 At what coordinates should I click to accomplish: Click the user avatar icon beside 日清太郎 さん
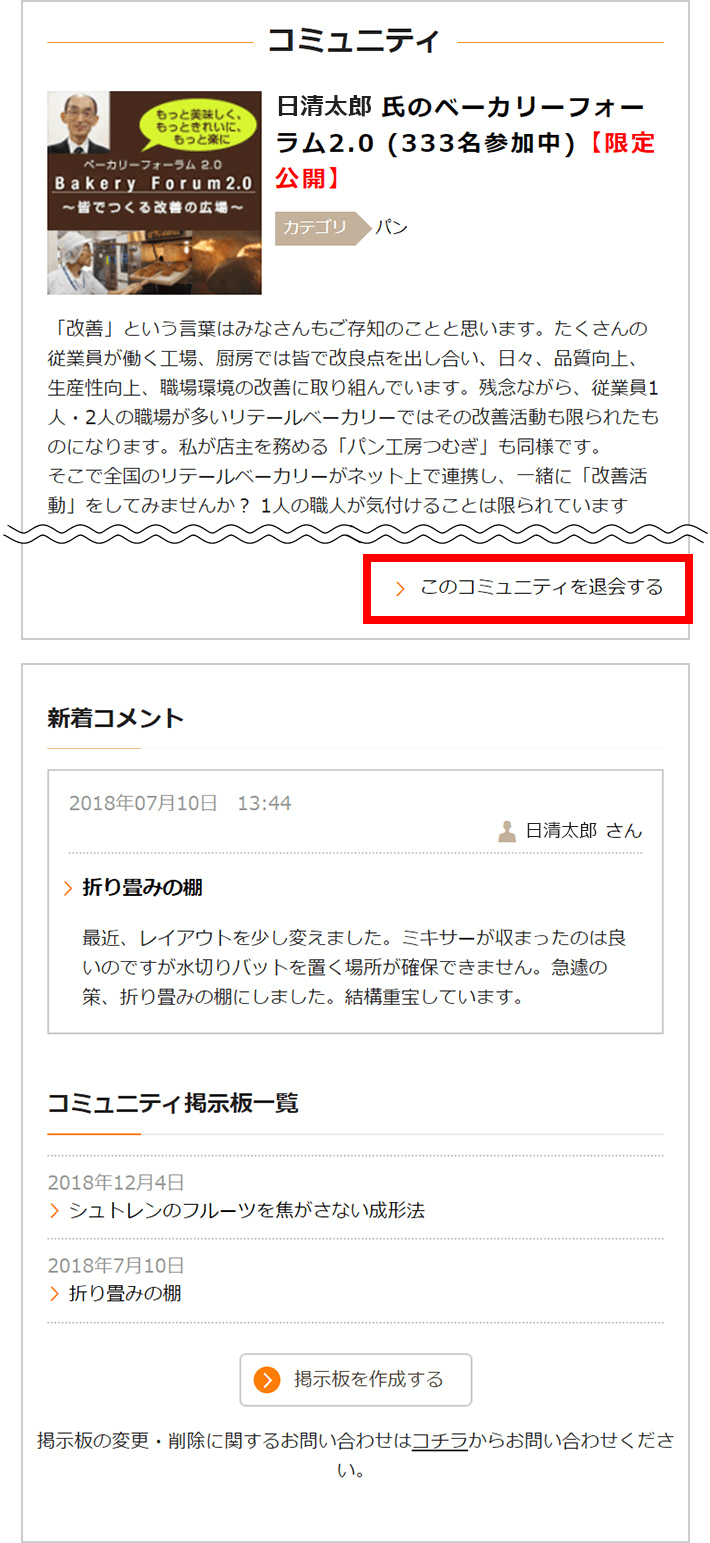pos(507,830)
